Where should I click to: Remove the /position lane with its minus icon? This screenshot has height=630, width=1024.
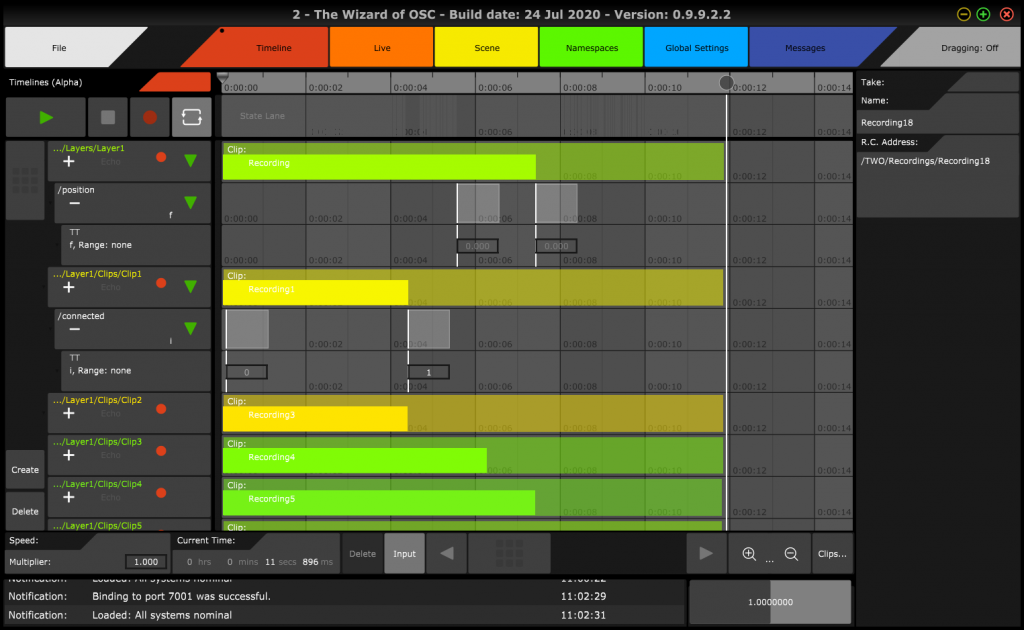(74, 203)
